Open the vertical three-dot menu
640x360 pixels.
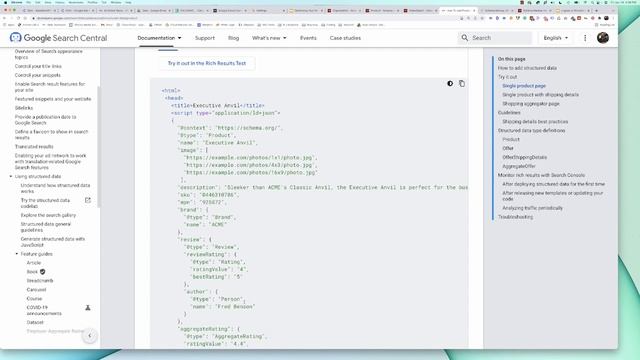[x=585, y=38]
